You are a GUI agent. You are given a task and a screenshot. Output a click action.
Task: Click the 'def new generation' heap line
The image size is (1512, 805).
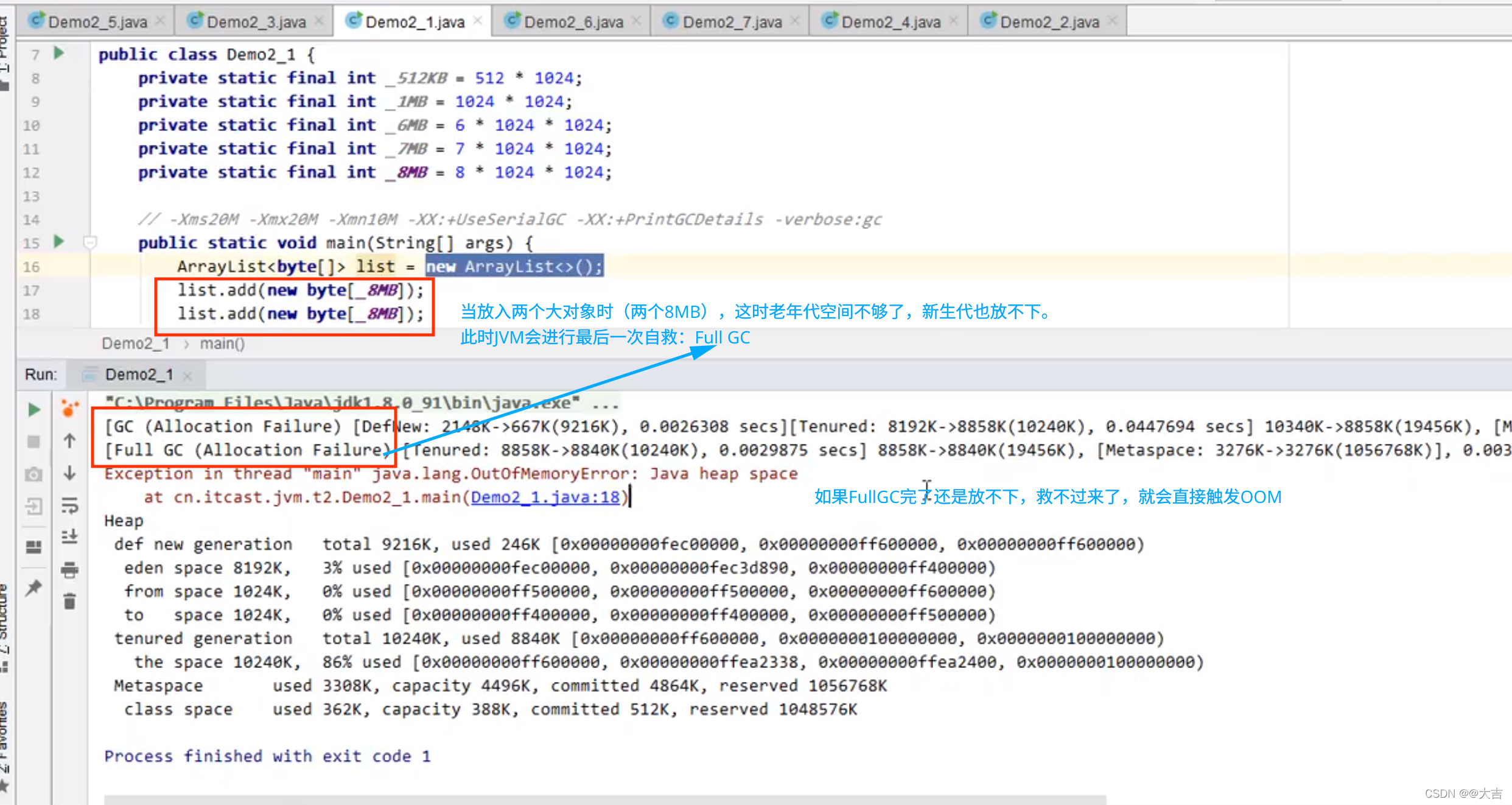629,544
